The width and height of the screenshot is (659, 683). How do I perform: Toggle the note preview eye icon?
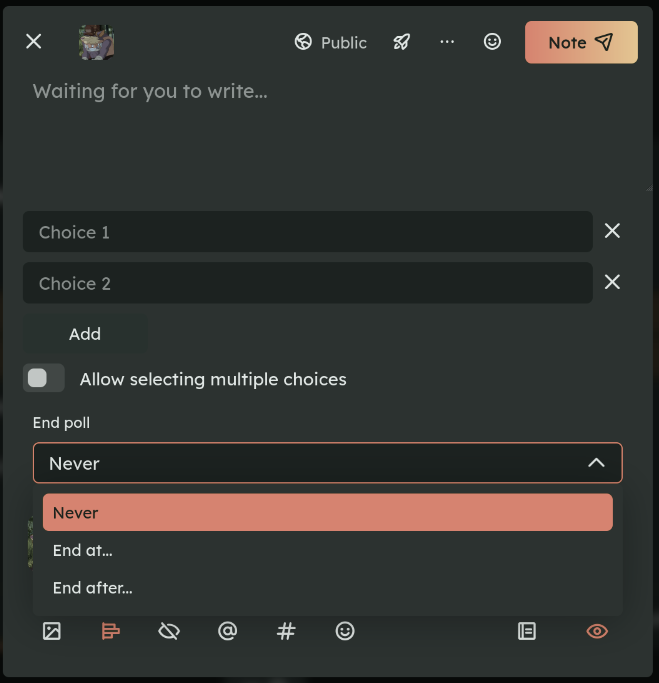(x=597, y=631)
